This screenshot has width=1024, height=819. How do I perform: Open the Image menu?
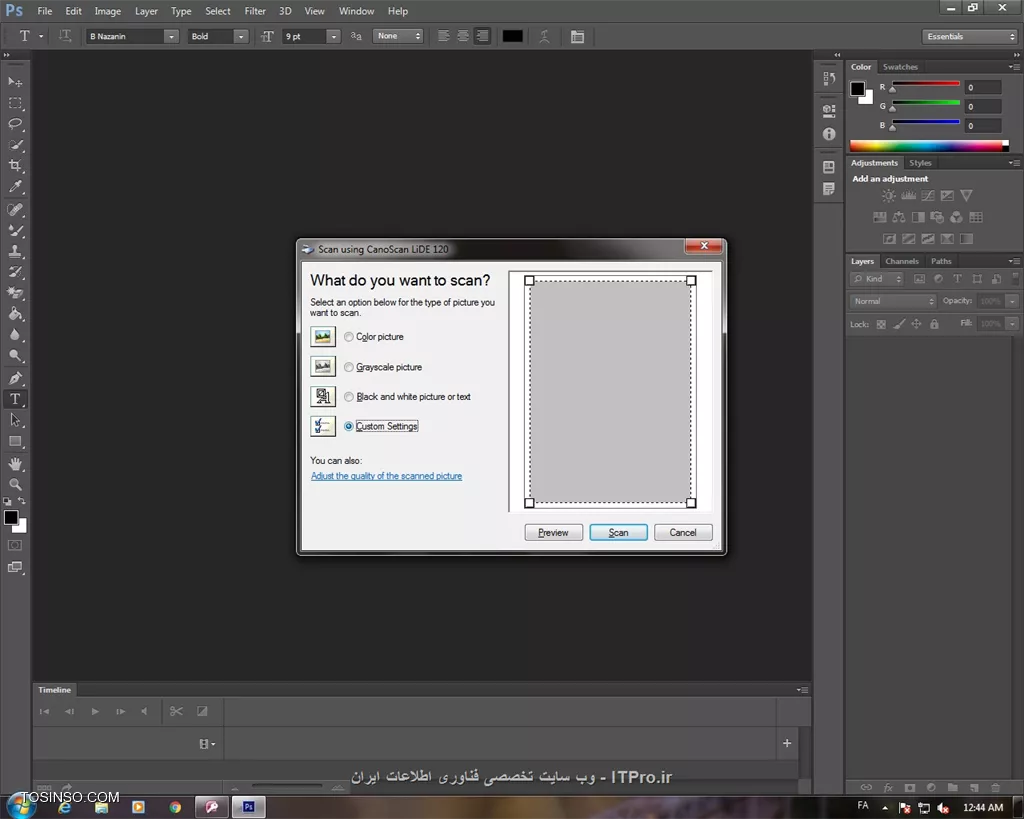(108, 11)
